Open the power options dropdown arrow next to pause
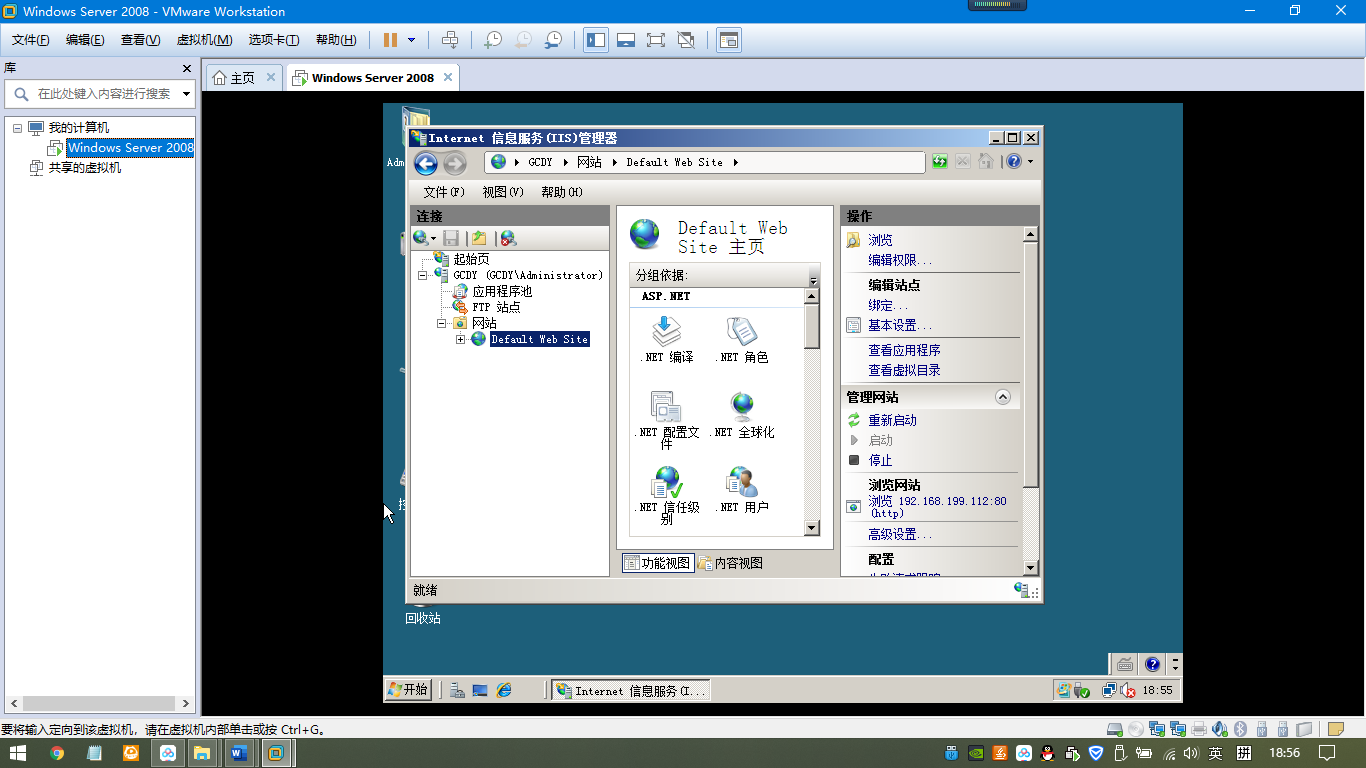 (411, 40)
